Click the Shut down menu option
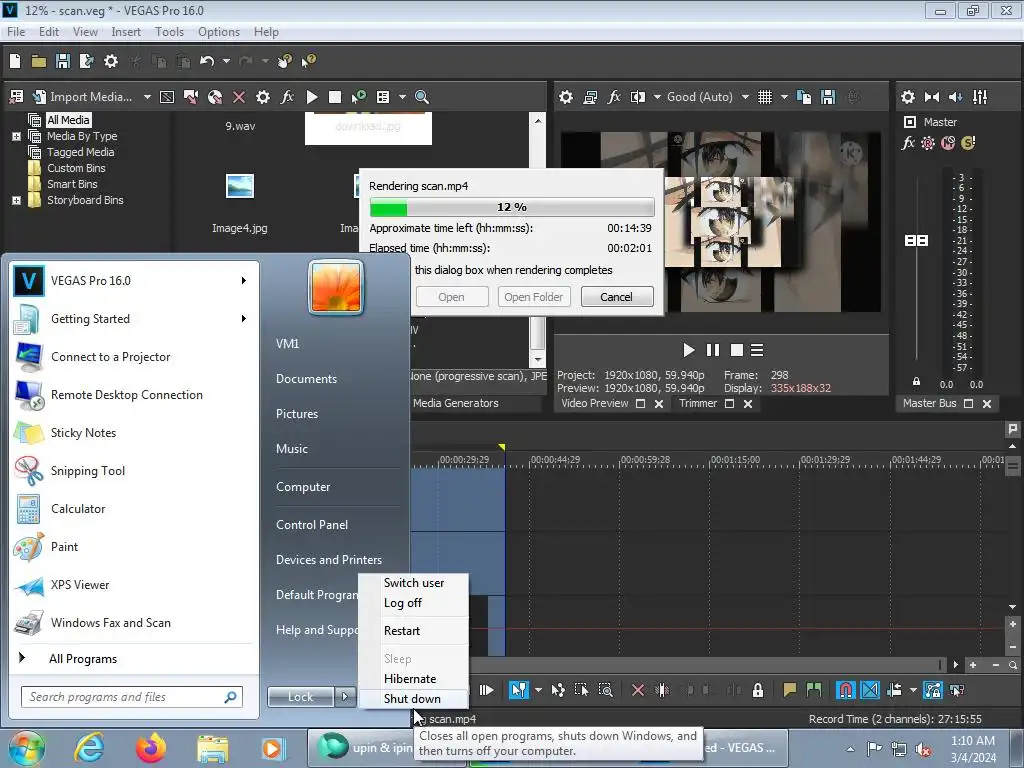Image resolution: width=1024 pixels, height=768 pixels. tap(412, 699)
